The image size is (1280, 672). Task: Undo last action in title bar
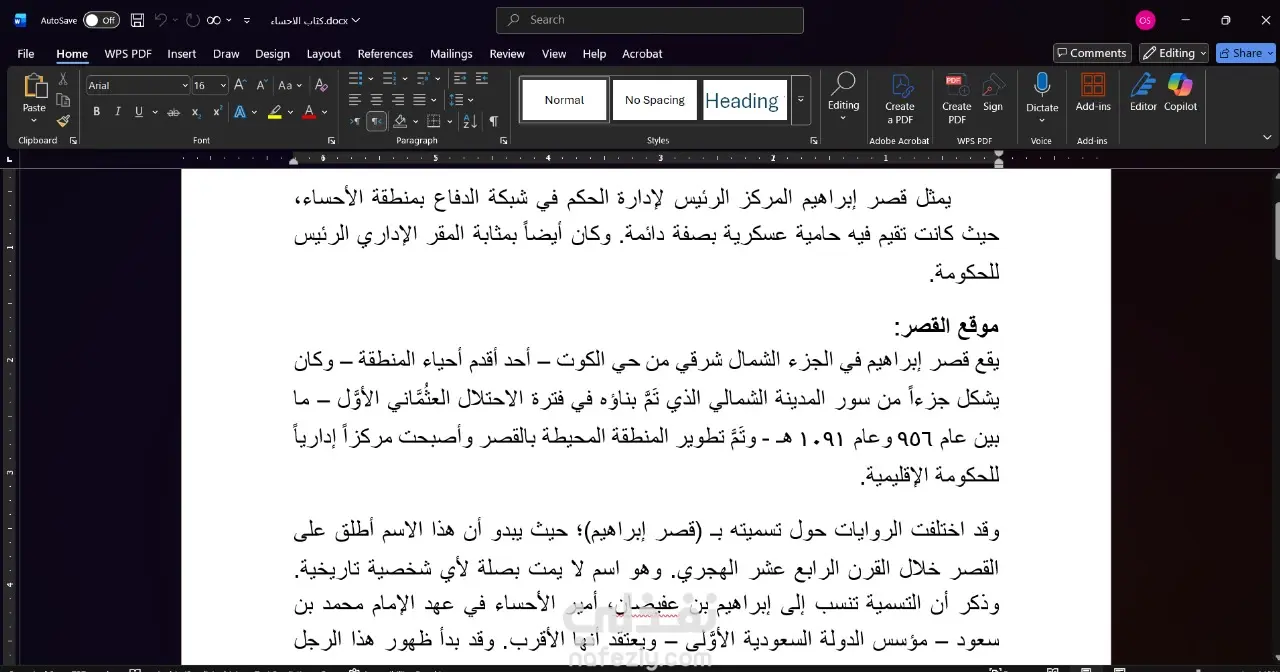[x=161, y=20]
